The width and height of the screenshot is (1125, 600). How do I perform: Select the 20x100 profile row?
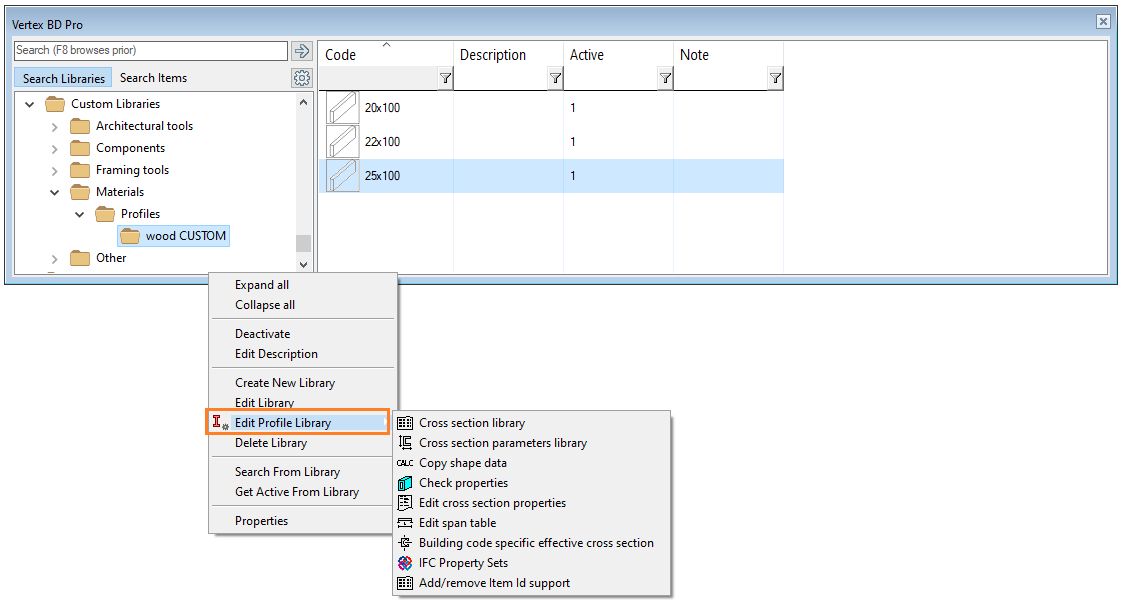(382, 108)
